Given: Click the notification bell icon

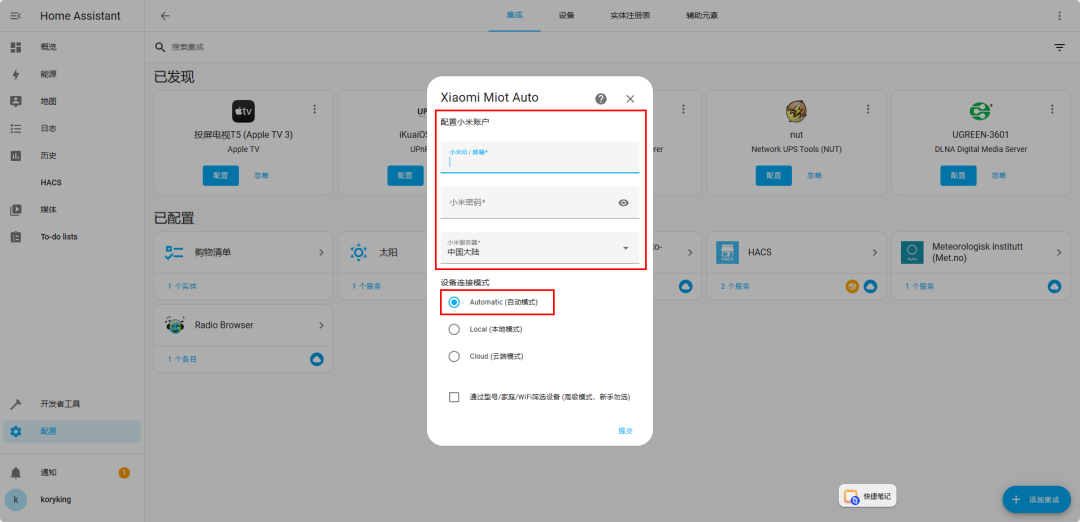Looking at the screenshot, I should (16, 472).
